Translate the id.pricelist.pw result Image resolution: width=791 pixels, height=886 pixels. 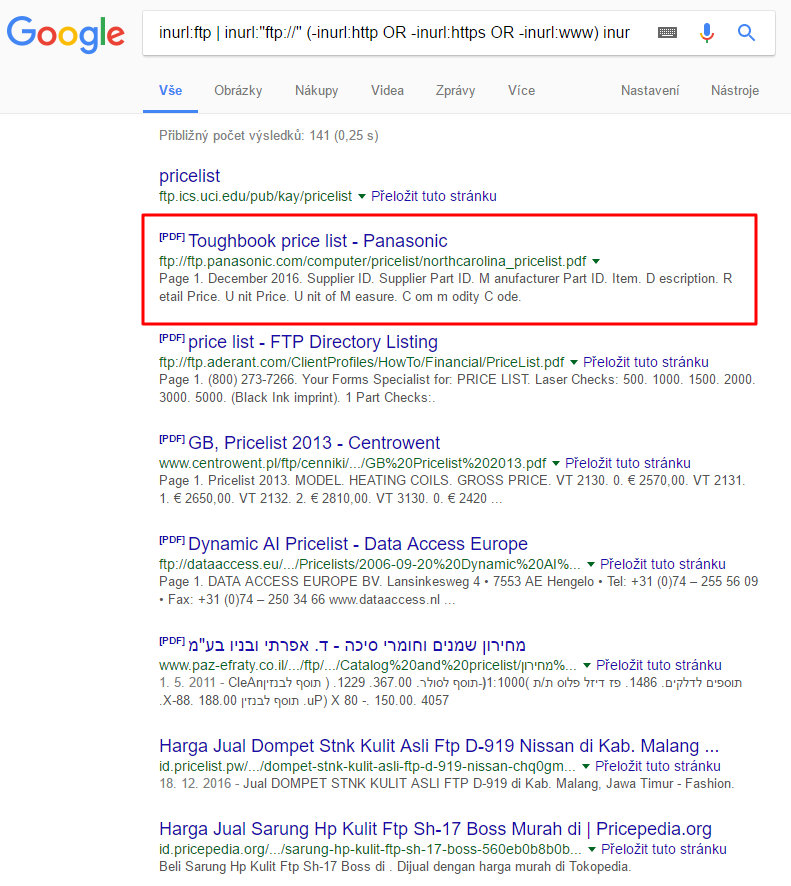point(658,766)
